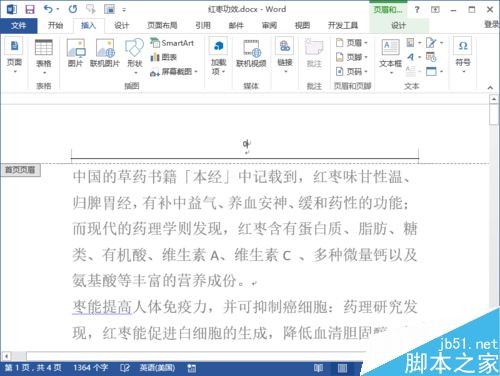Click 登录 to sign in
Viewport: 500px width, 376px height.
(492, 24)
